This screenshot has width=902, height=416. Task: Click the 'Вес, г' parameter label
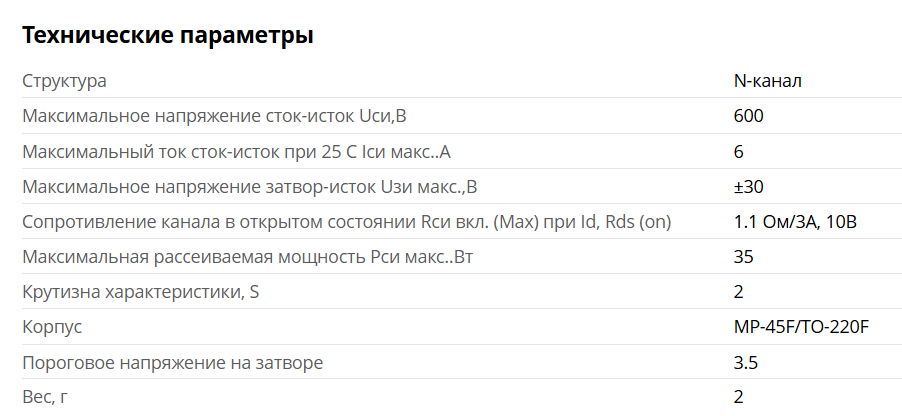tap(45, 397)
